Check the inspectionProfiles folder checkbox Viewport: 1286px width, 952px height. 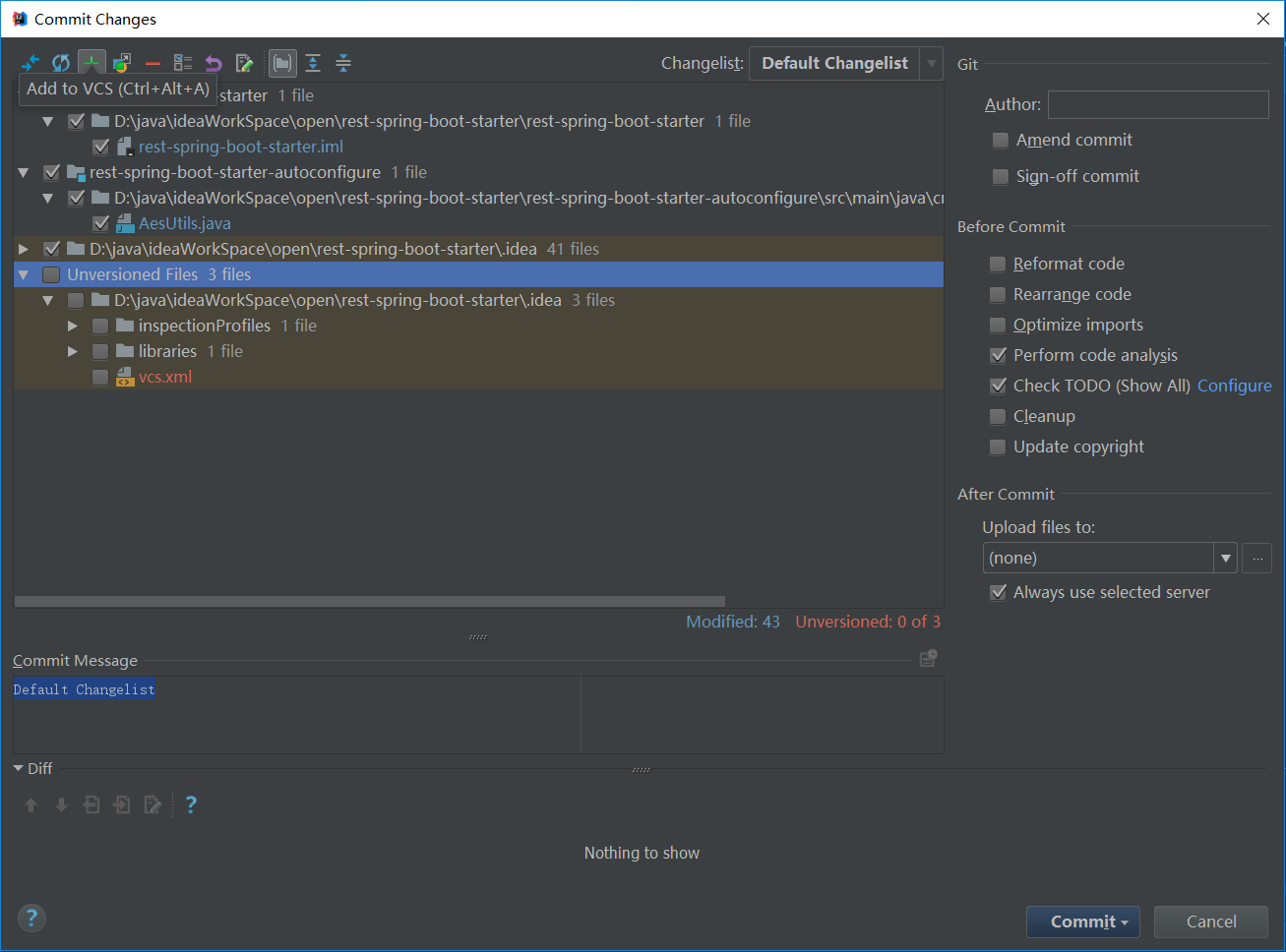(100, 326)
